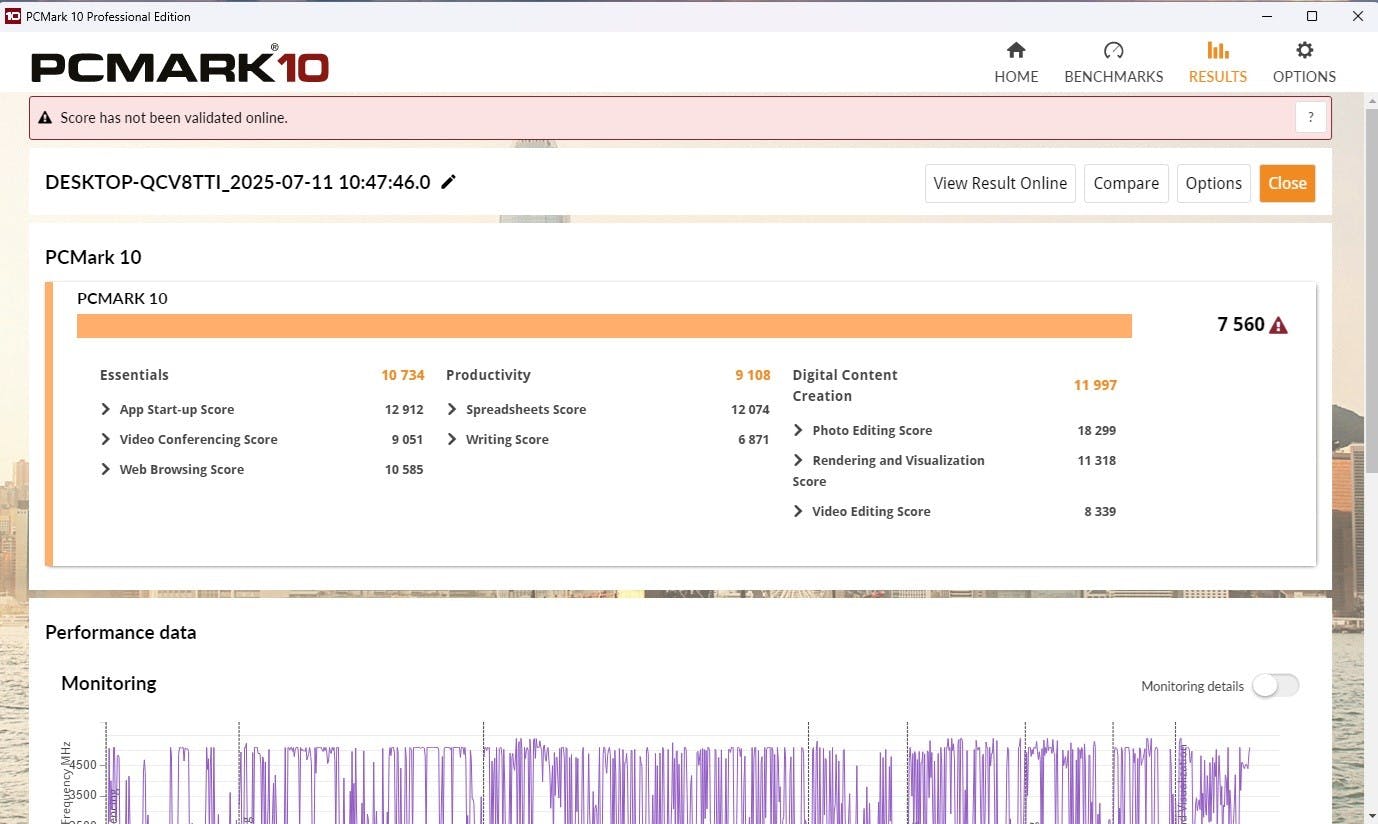
Task: Maximize the PCMark 10 window
Action: click(1312, 16)
